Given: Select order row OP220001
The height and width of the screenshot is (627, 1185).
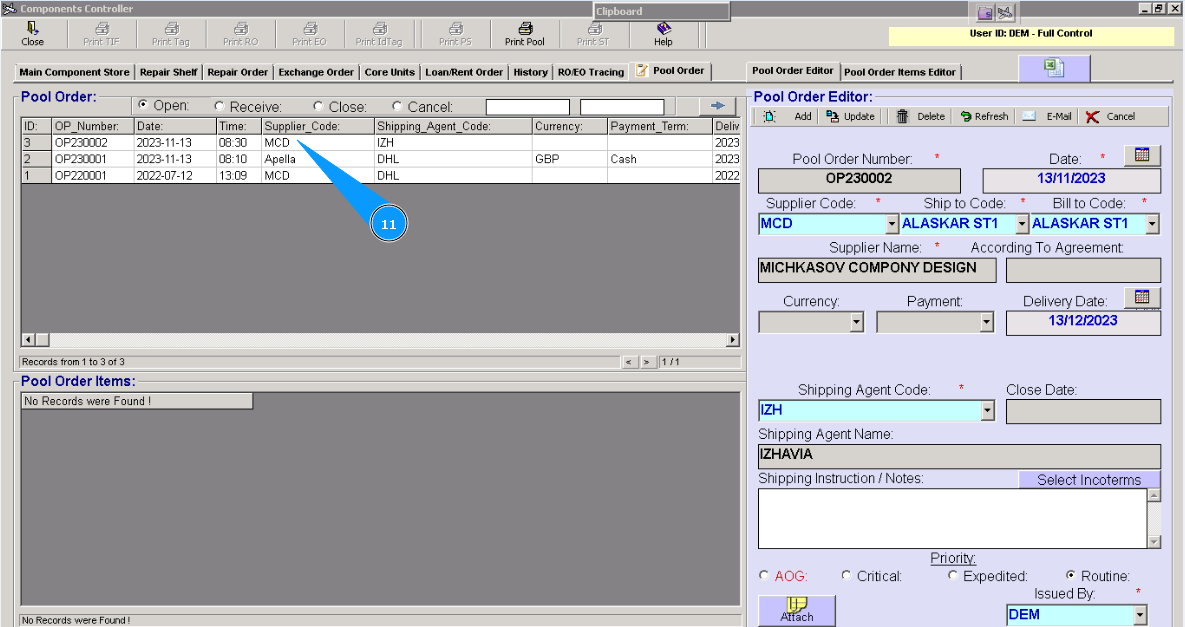Looking at the screenshot, I should pos(380,175).
